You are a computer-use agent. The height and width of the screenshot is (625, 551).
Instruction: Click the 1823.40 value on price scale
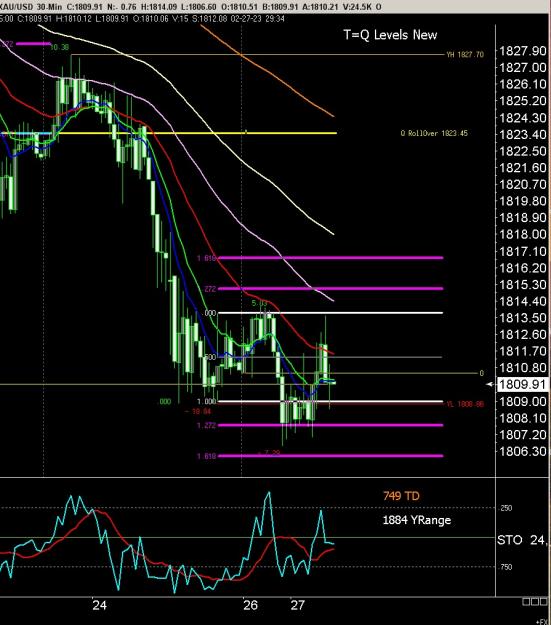523,134
